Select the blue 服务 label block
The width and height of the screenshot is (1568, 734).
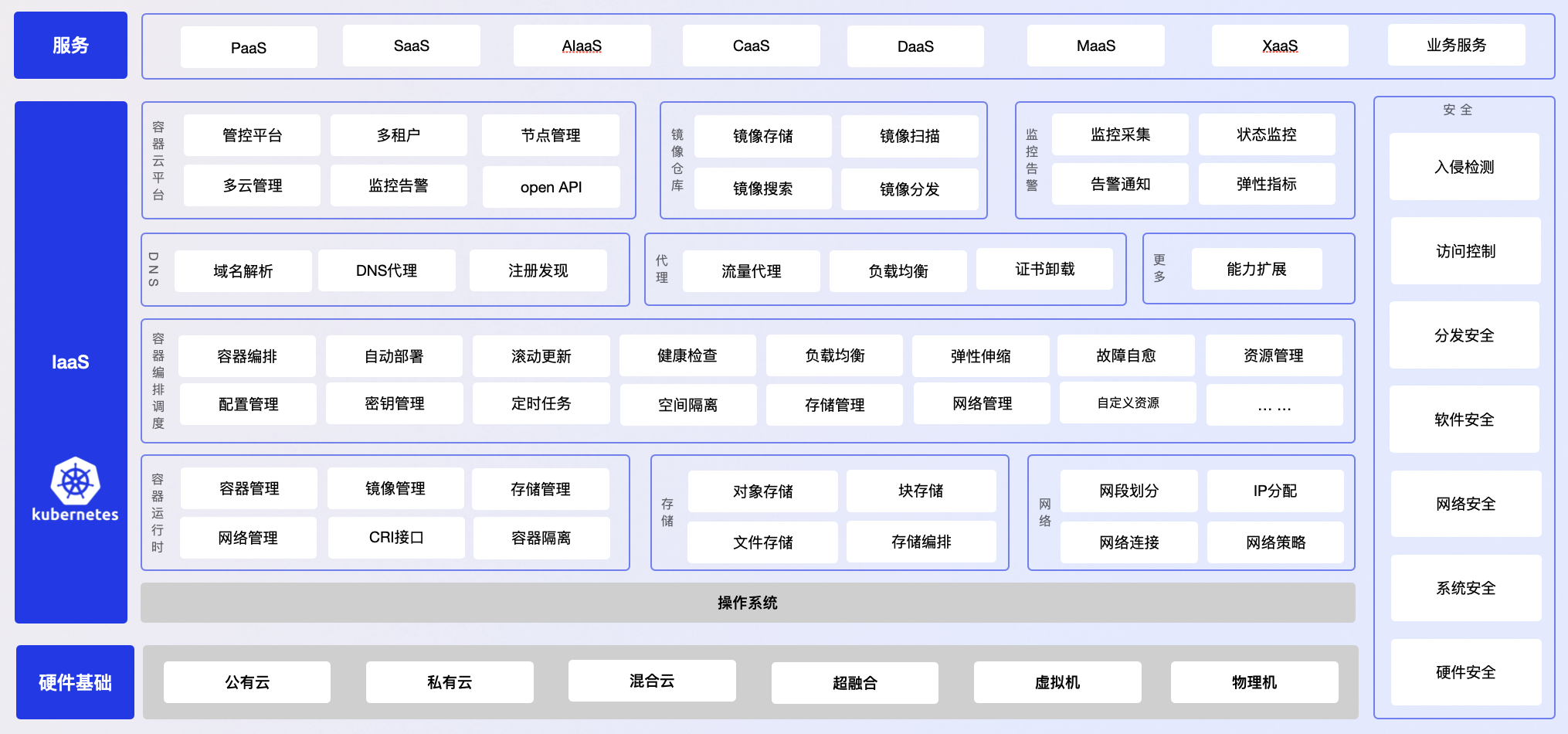tap(70, 46)
